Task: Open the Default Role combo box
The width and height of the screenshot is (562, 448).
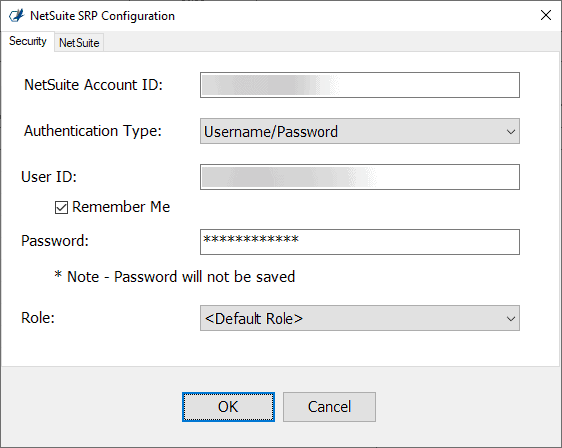Action: 360,318
